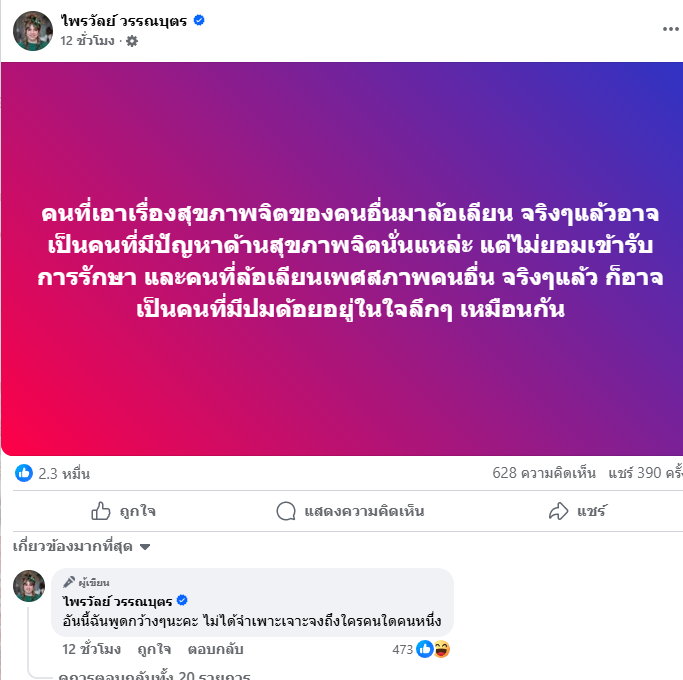
Task: Click the colored background post text
Action: point(350,261)
